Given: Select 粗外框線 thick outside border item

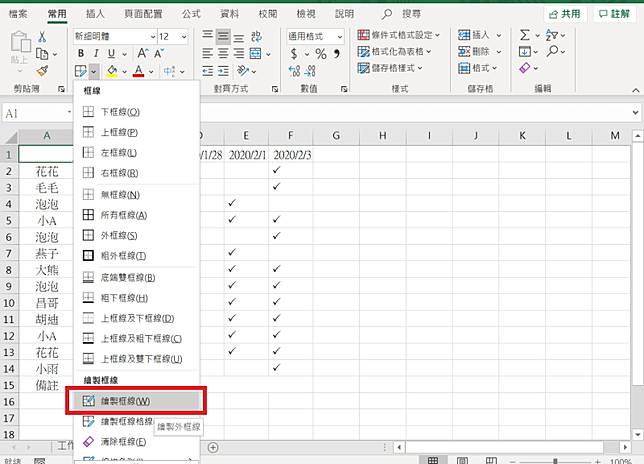Looking at the screenshot, I should (136, 256).
